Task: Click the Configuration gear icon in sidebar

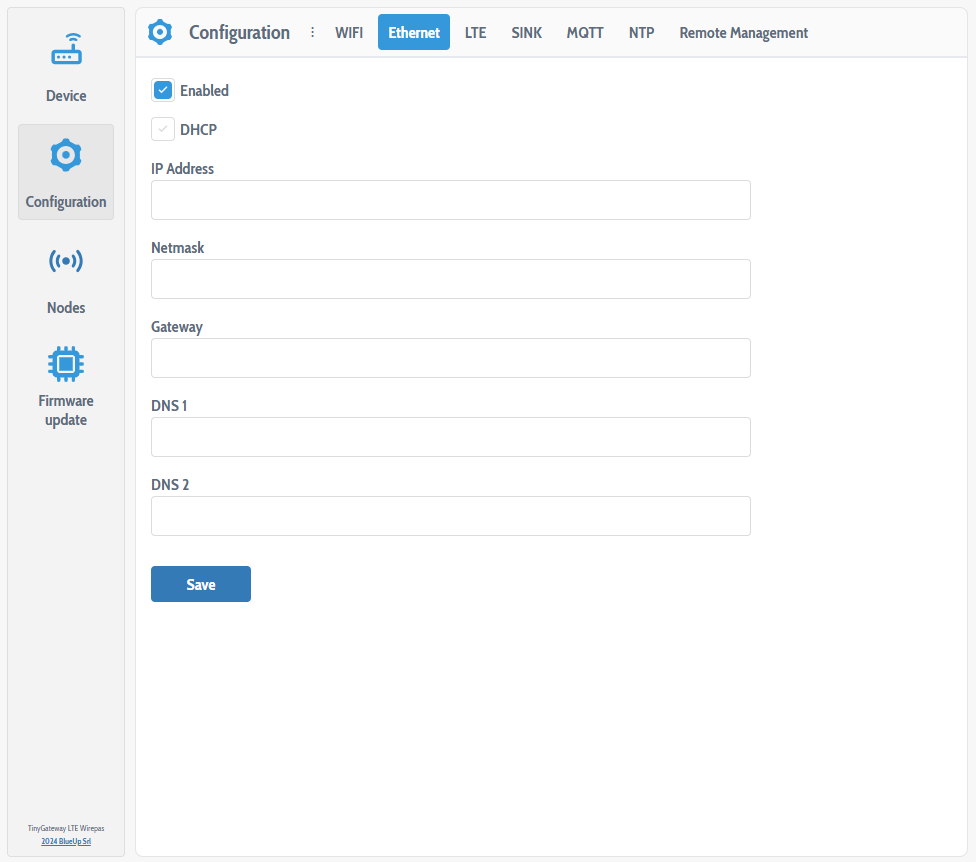Action: tap(66, 155)
